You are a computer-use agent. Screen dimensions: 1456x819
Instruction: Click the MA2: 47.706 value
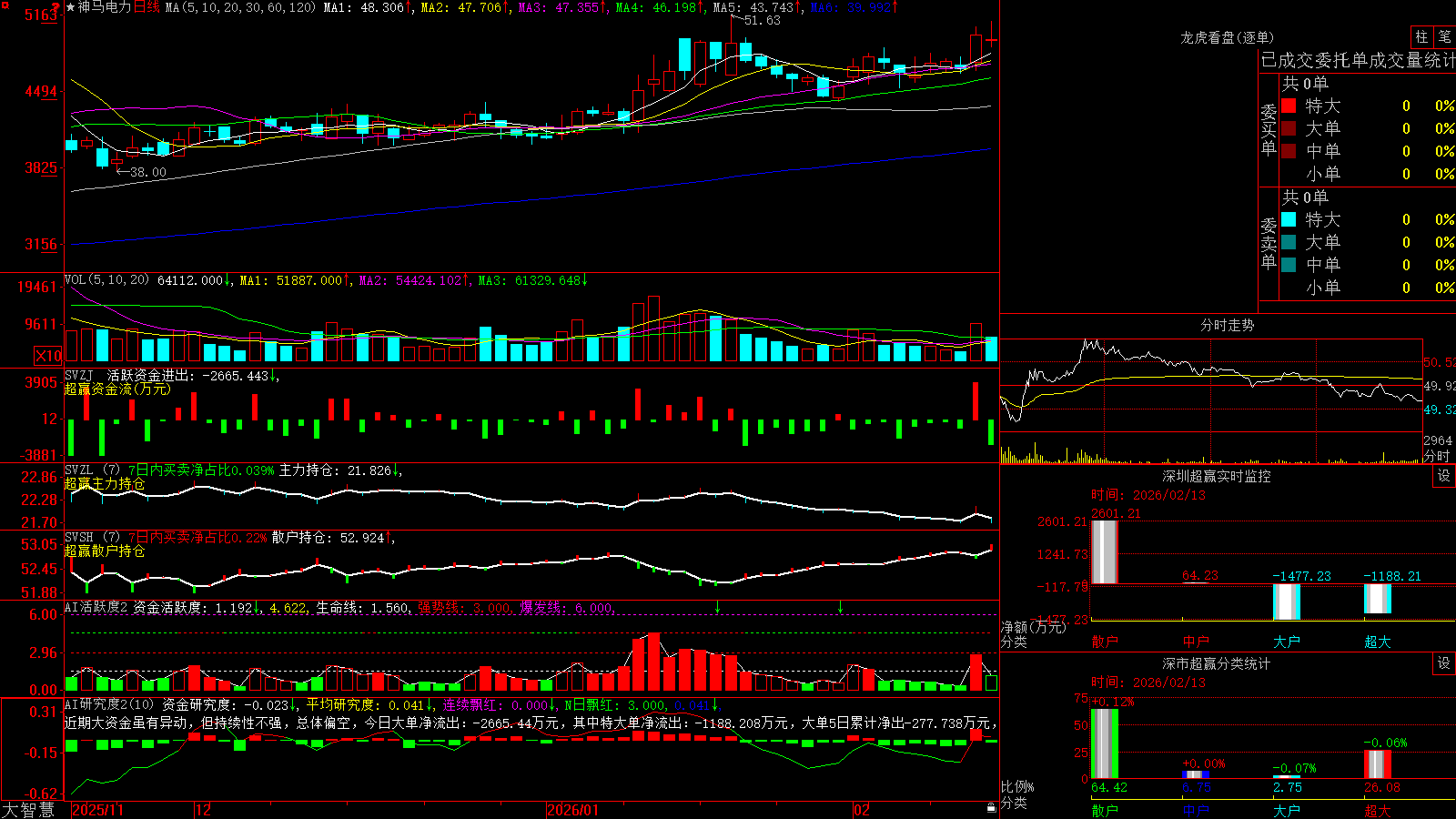[x=465, y=7]
